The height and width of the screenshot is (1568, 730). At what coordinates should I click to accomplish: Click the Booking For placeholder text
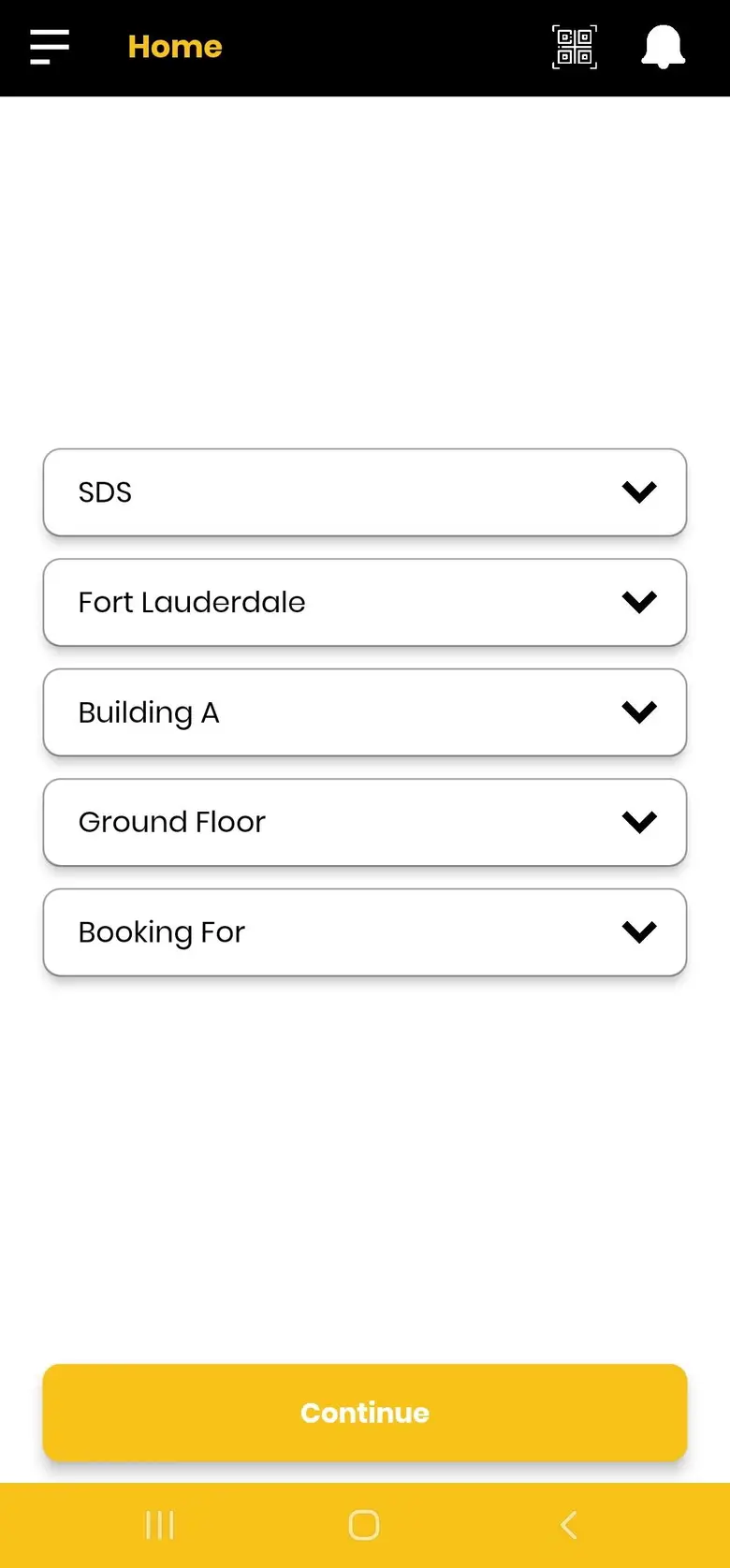(x=162, y=933)
